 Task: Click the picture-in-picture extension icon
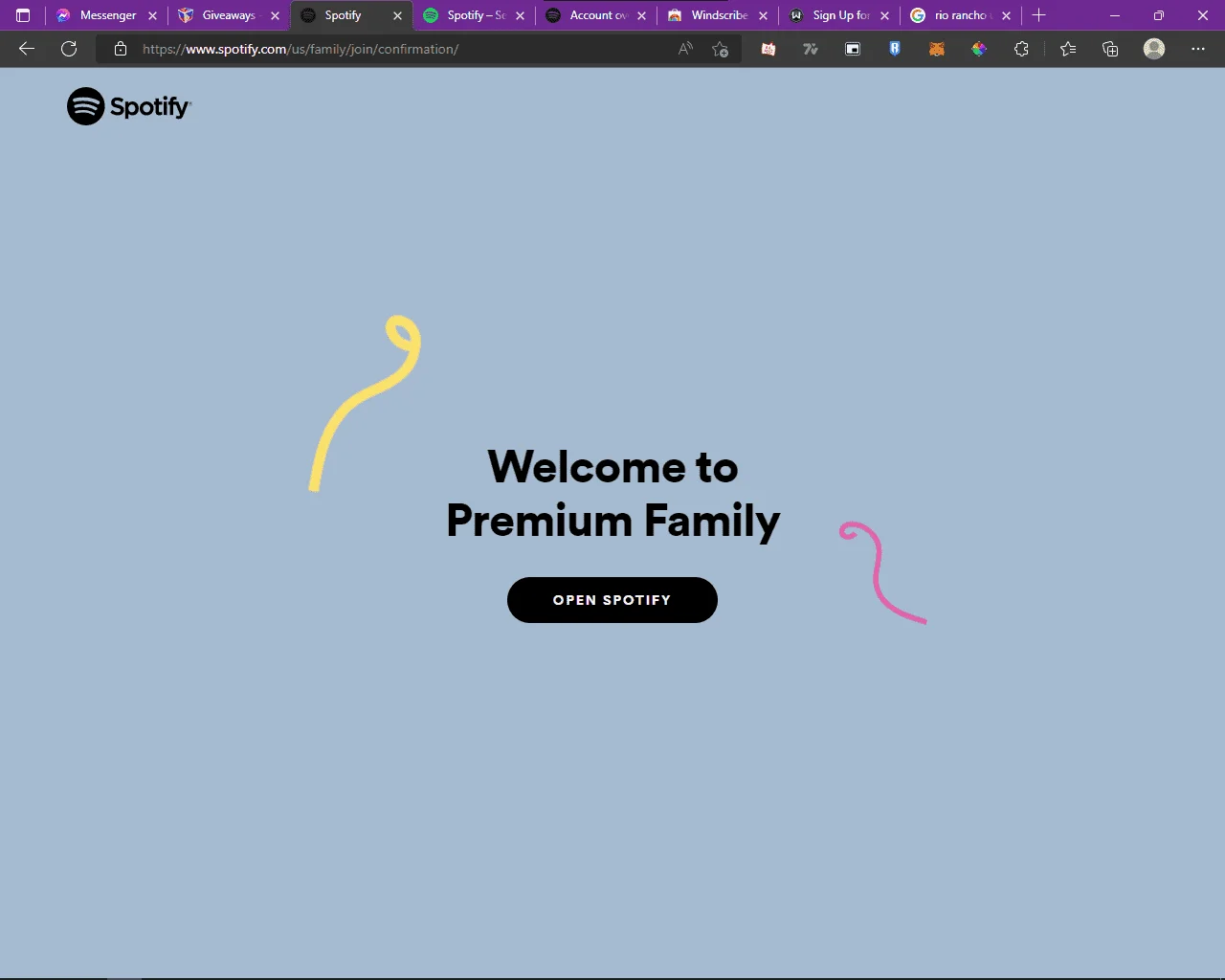click(853, 49)
